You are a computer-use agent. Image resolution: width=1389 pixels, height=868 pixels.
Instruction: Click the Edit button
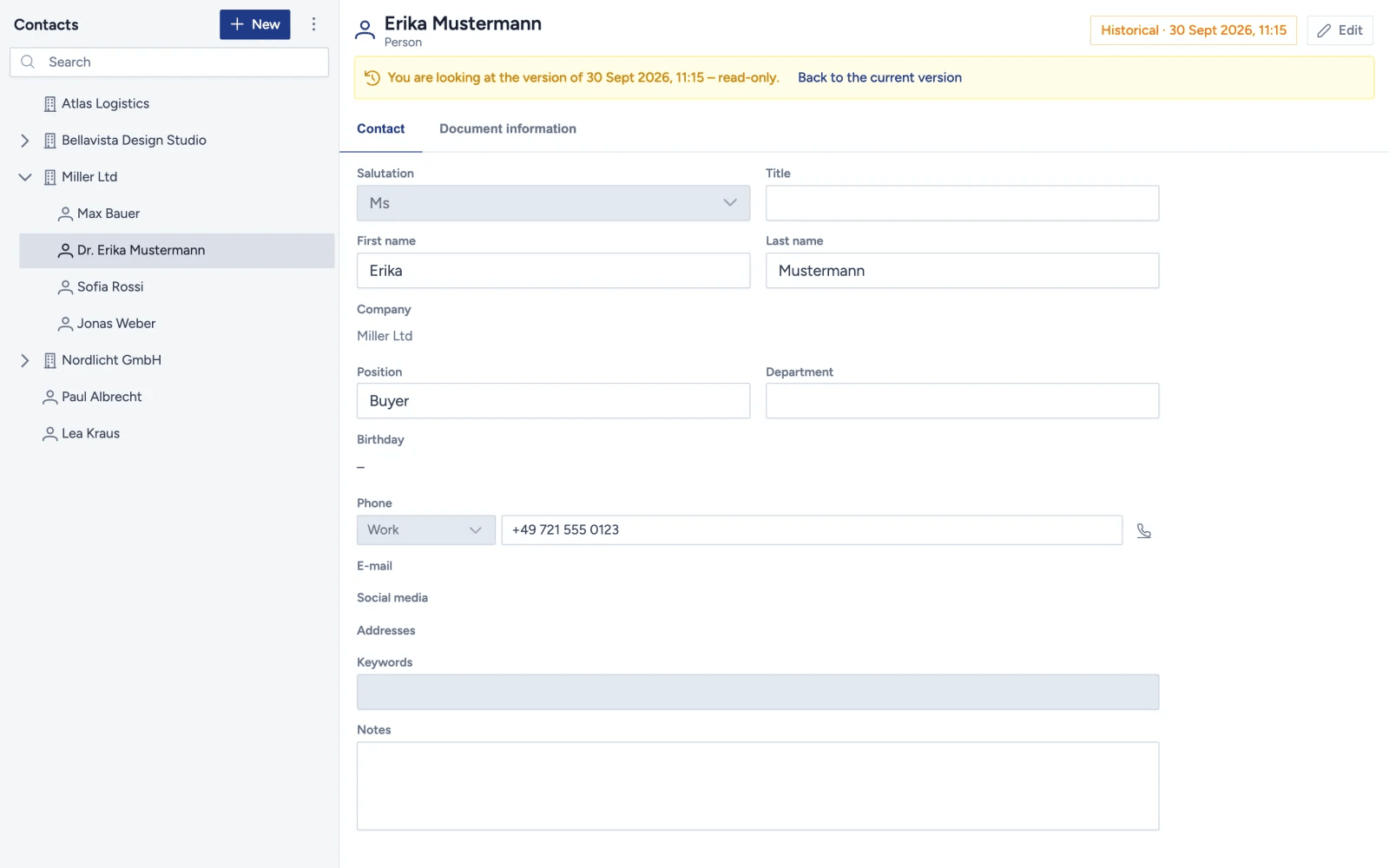tap(1340, 30)
